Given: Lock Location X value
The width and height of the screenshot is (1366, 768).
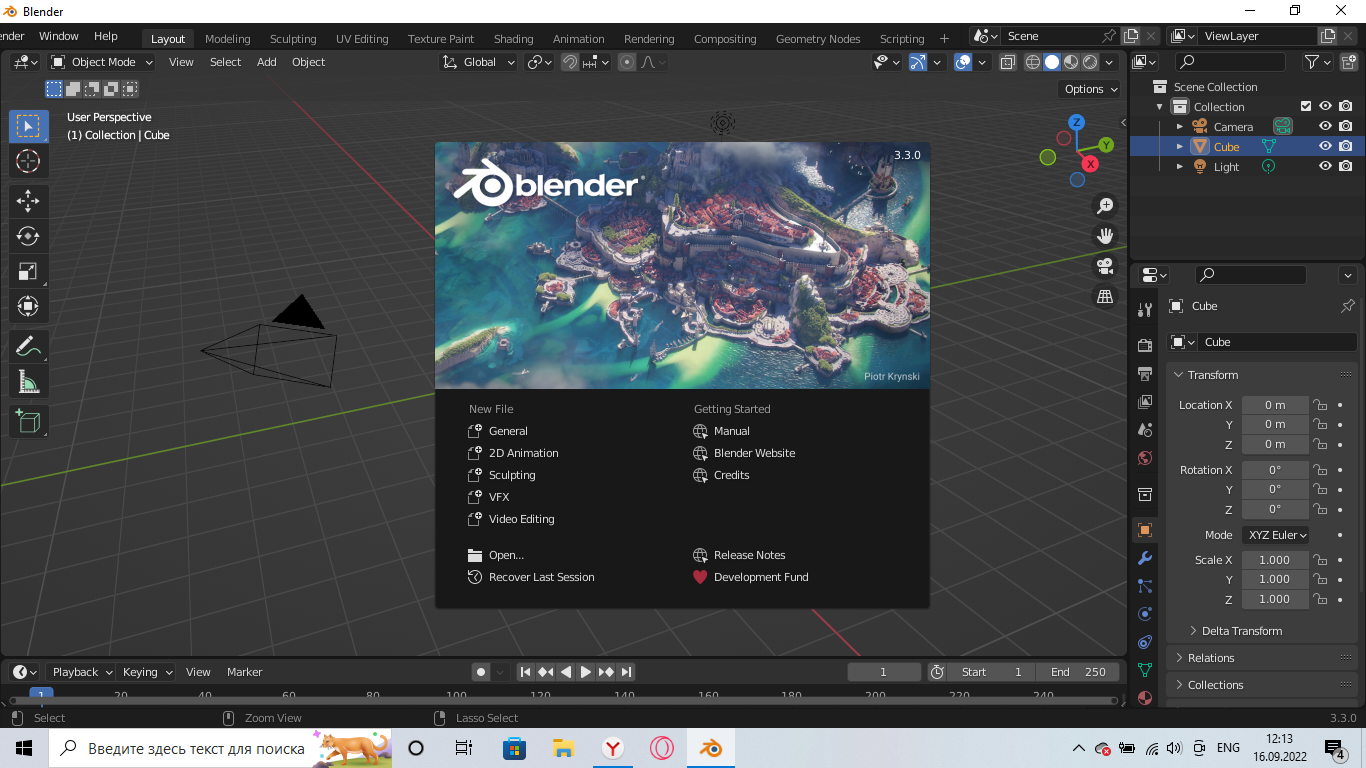Looking at the screenshot, I should point(1320,405).
